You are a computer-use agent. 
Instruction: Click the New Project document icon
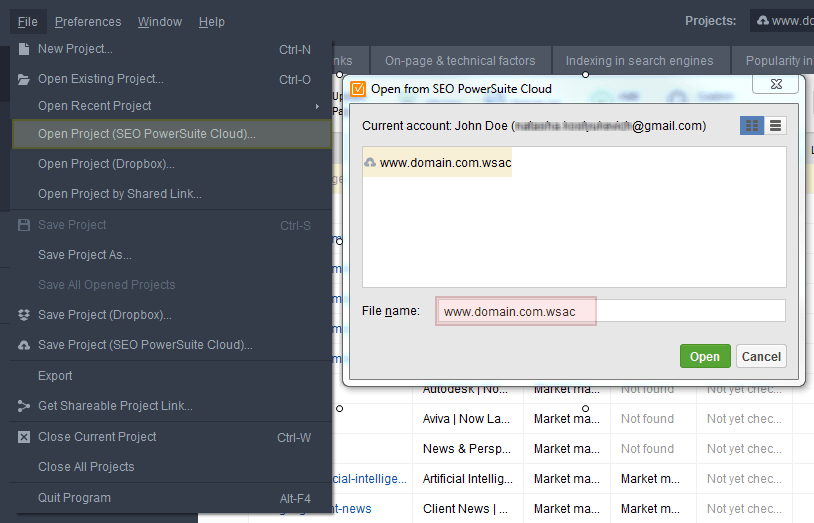23,49
